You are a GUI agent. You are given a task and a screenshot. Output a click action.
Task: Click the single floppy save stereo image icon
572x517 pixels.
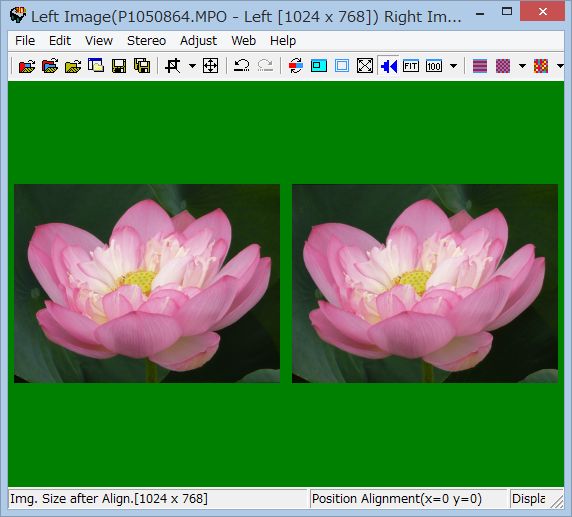click(119, 66)
